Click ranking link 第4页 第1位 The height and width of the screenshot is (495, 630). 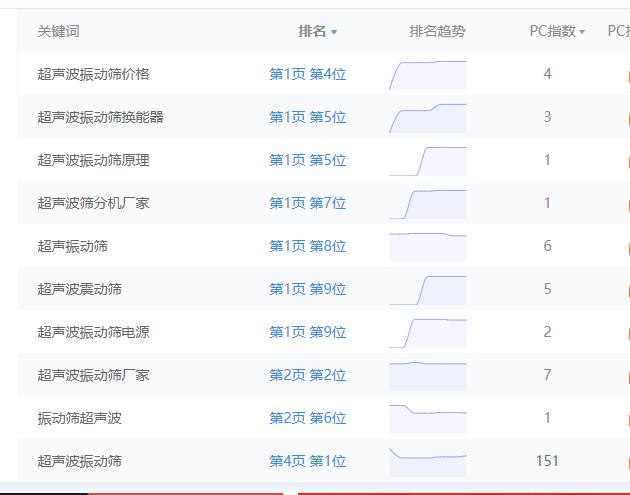pos(307,461)
